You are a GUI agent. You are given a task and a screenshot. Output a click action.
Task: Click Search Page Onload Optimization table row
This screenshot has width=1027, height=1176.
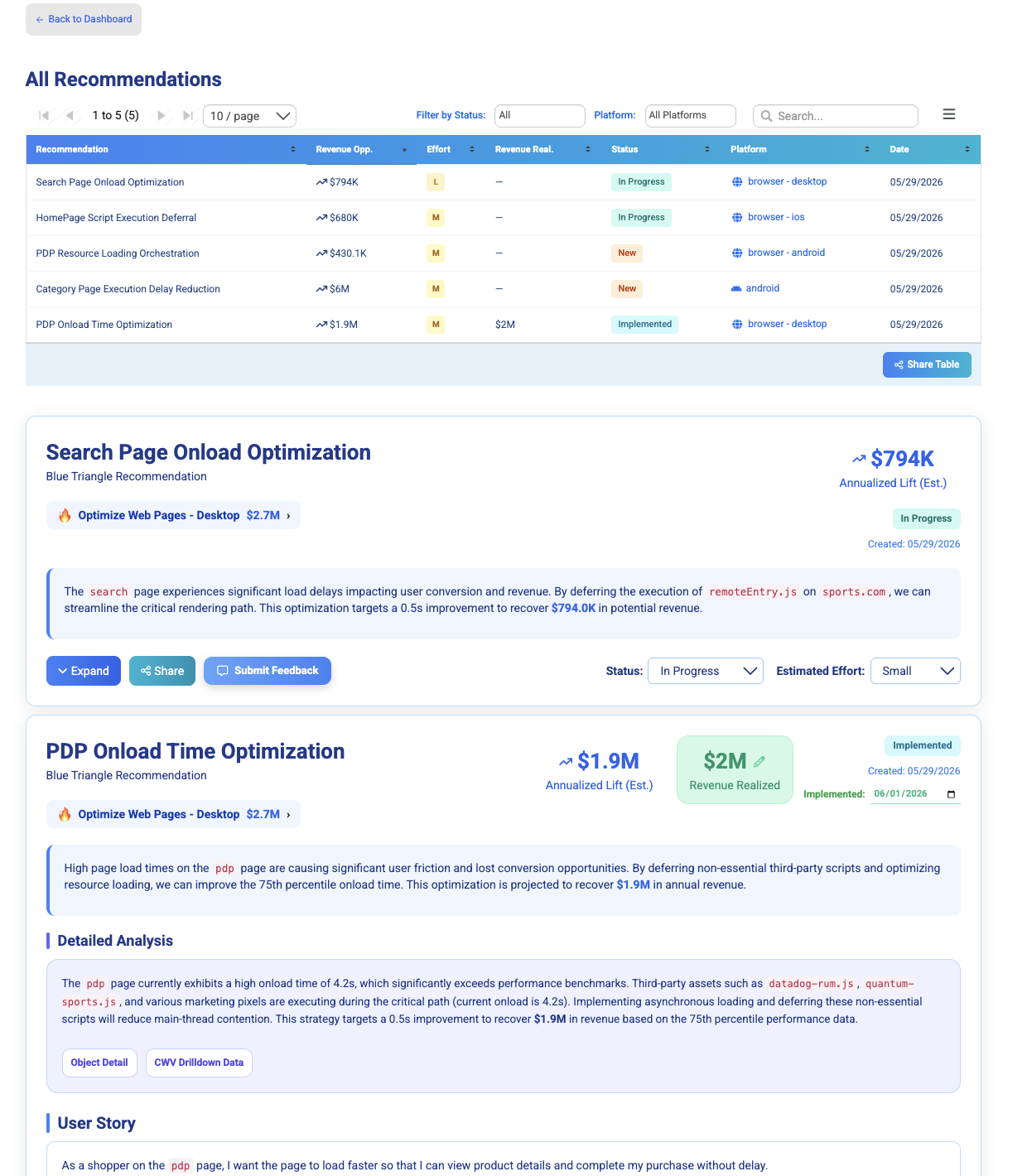point(504,182)
